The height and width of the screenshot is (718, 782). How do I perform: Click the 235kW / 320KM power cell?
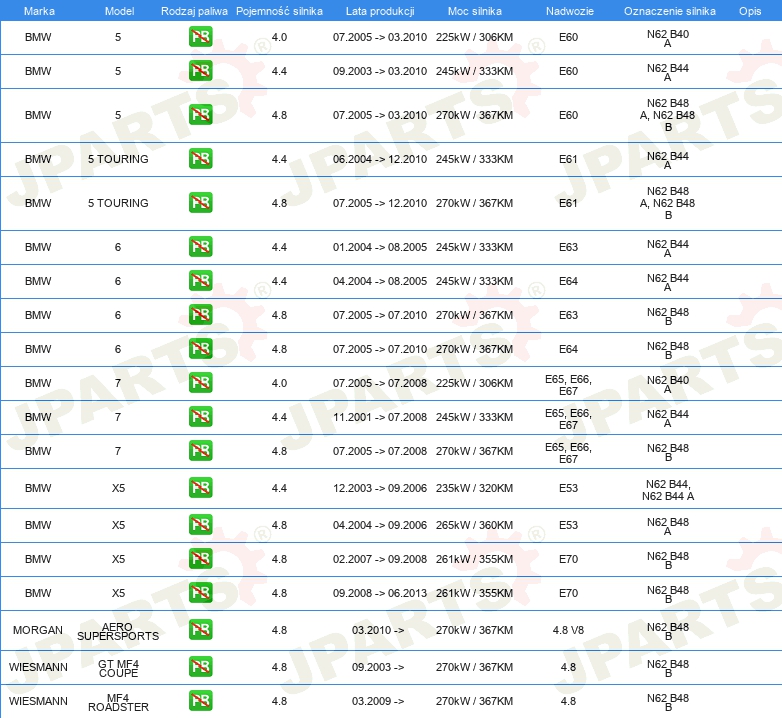[x=474, y=488]
